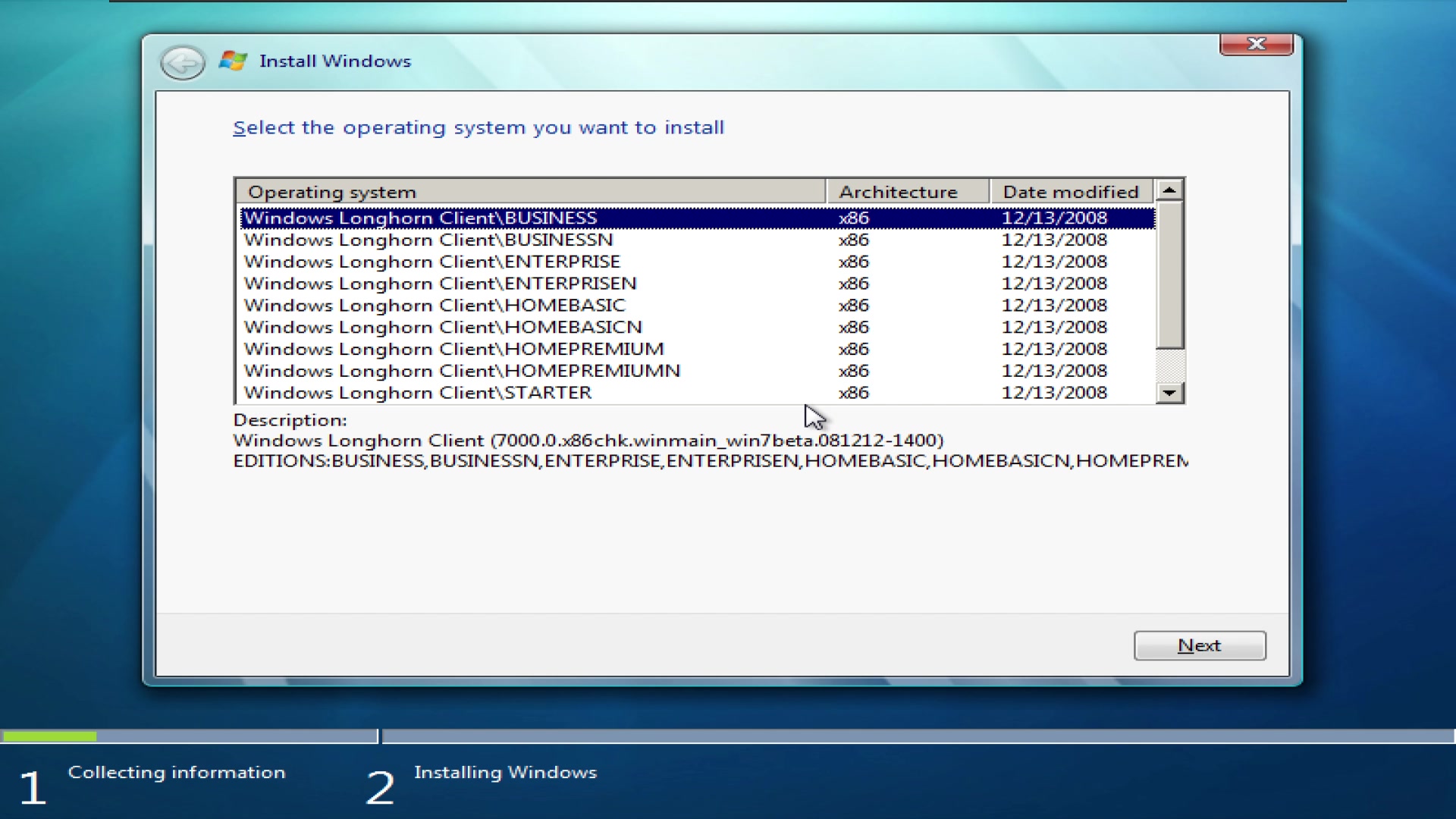
Task: Click the Windows Longhorn Client description build line
Action: [588, 441]
